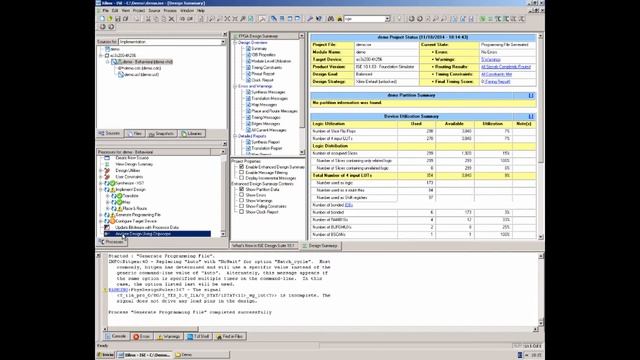Click the green run icon in right toolbar
Viewport: 640px width, 360px height.
coord(483,19)
